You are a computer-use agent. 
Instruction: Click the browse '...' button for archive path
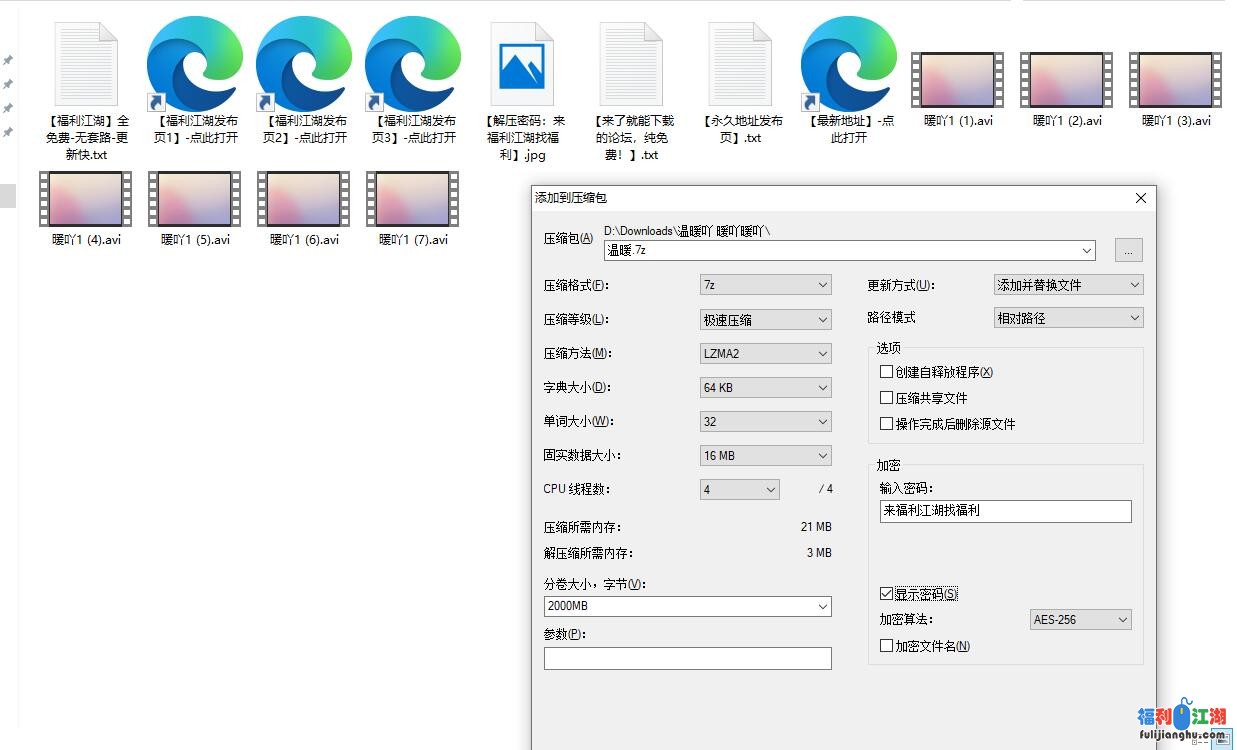(x=1128, y=251)
